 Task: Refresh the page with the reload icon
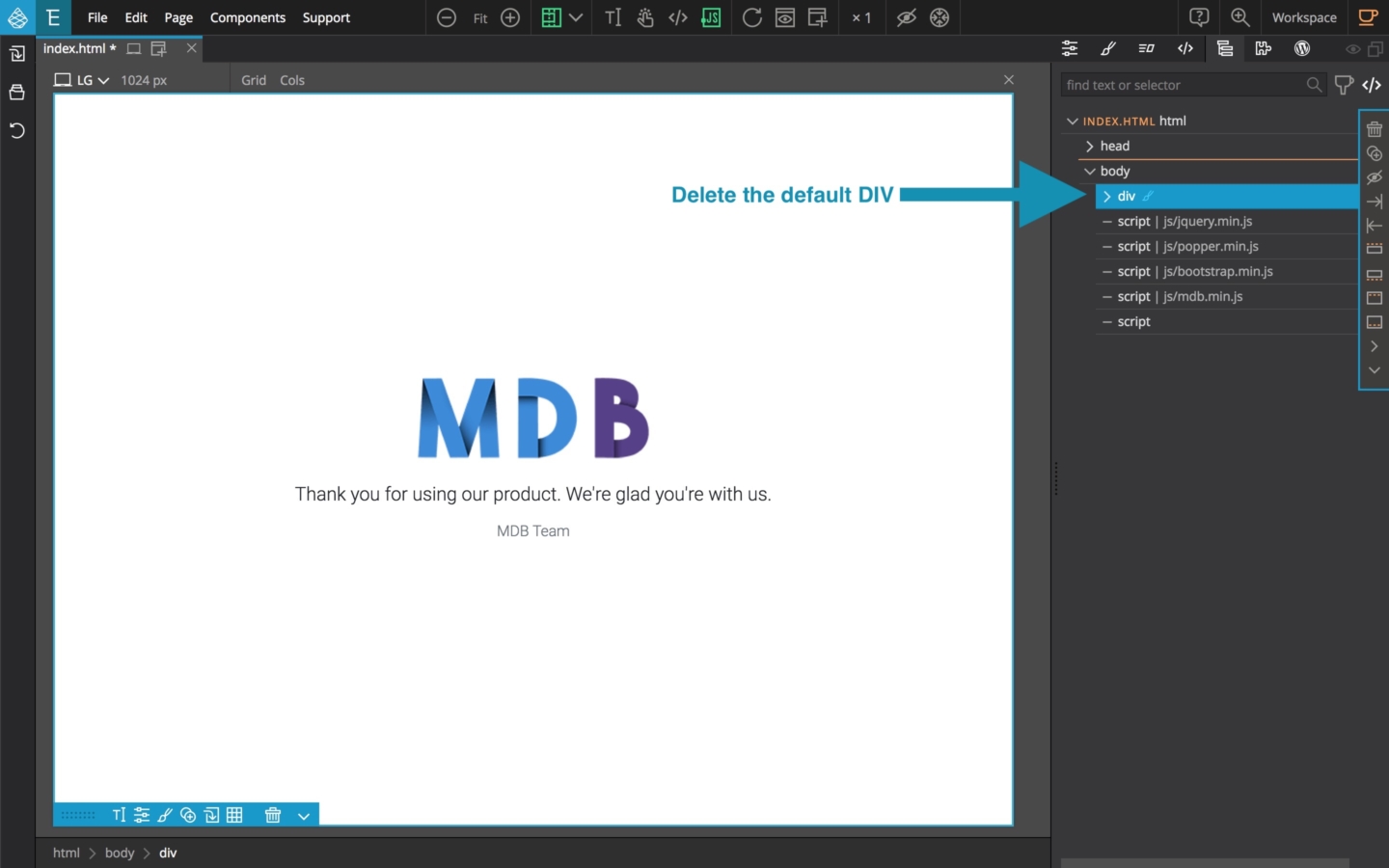point(752,17)
